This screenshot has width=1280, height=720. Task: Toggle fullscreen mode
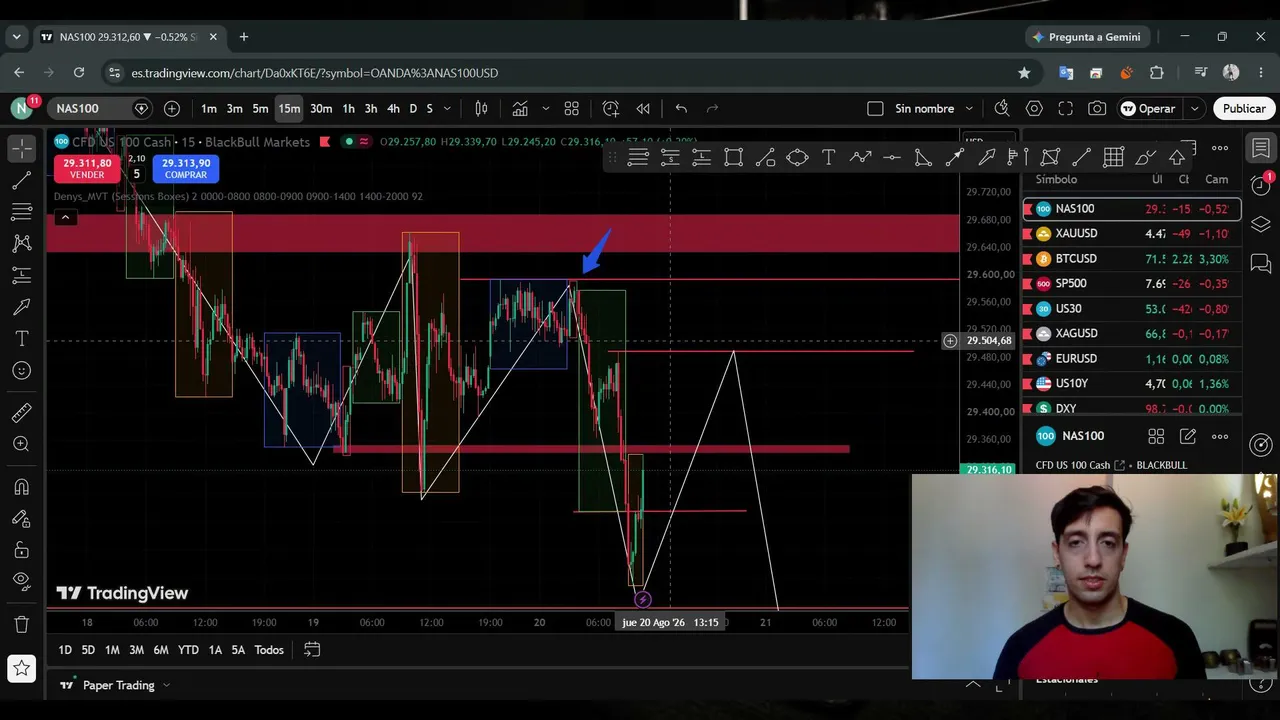point(1066,108)
